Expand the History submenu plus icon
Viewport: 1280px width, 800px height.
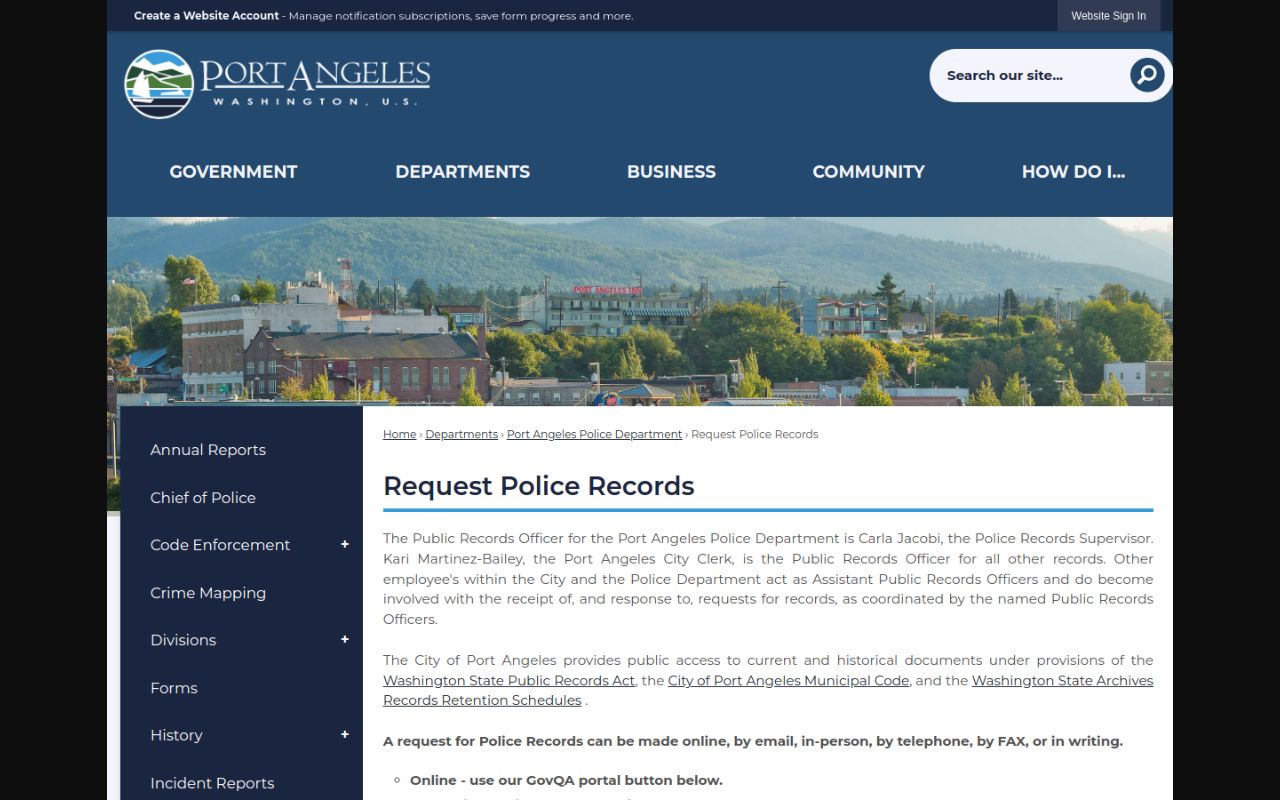pos(345,735)
